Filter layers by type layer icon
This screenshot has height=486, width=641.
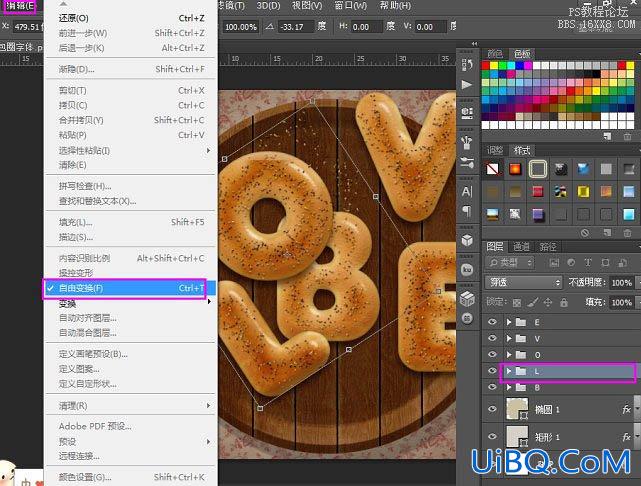point(588,263)
